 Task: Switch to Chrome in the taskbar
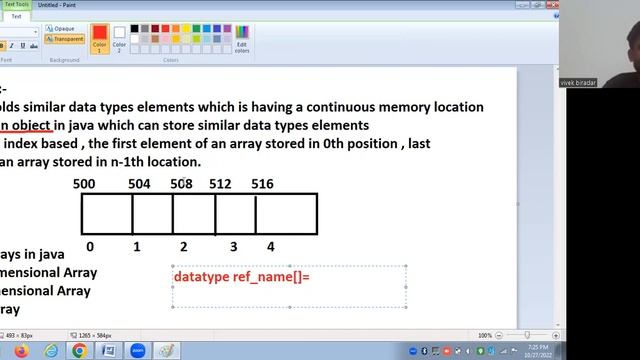point(79,351)
